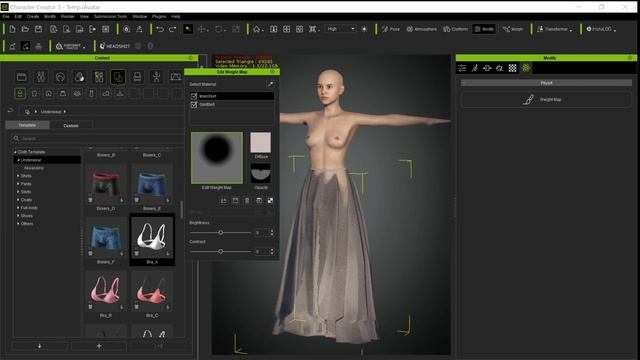Click the Pose figure icon in Content panel
The width and height of the screenshot is (640, 360).
(156, 77)
